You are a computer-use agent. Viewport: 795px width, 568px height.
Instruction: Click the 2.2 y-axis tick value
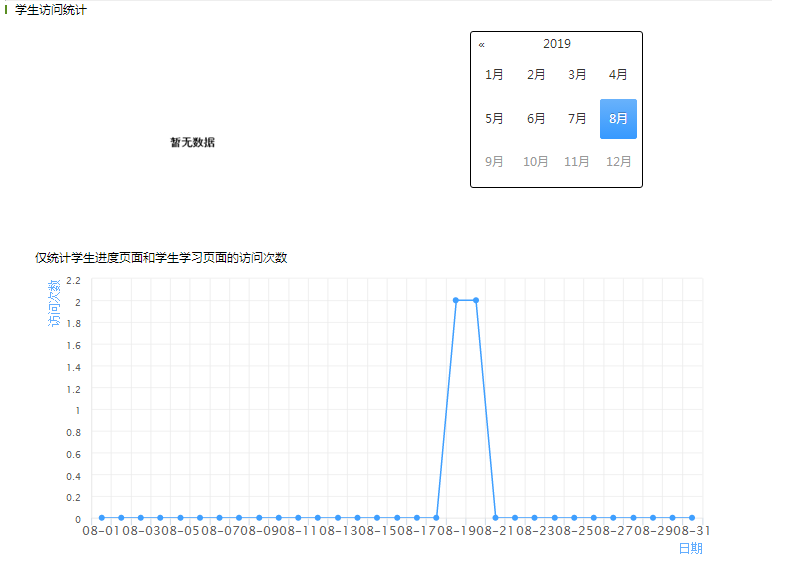click(74, 280)
